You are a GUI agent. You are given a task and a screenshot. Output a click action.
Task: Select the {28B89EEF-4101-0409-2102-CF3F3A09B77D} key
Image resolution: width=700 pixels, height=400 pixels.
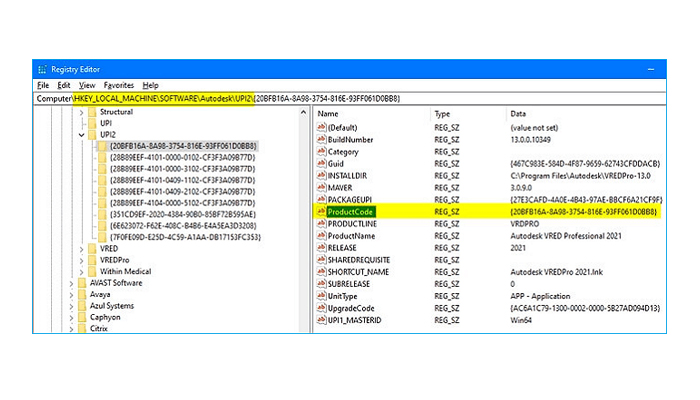(x=183, y=192)
